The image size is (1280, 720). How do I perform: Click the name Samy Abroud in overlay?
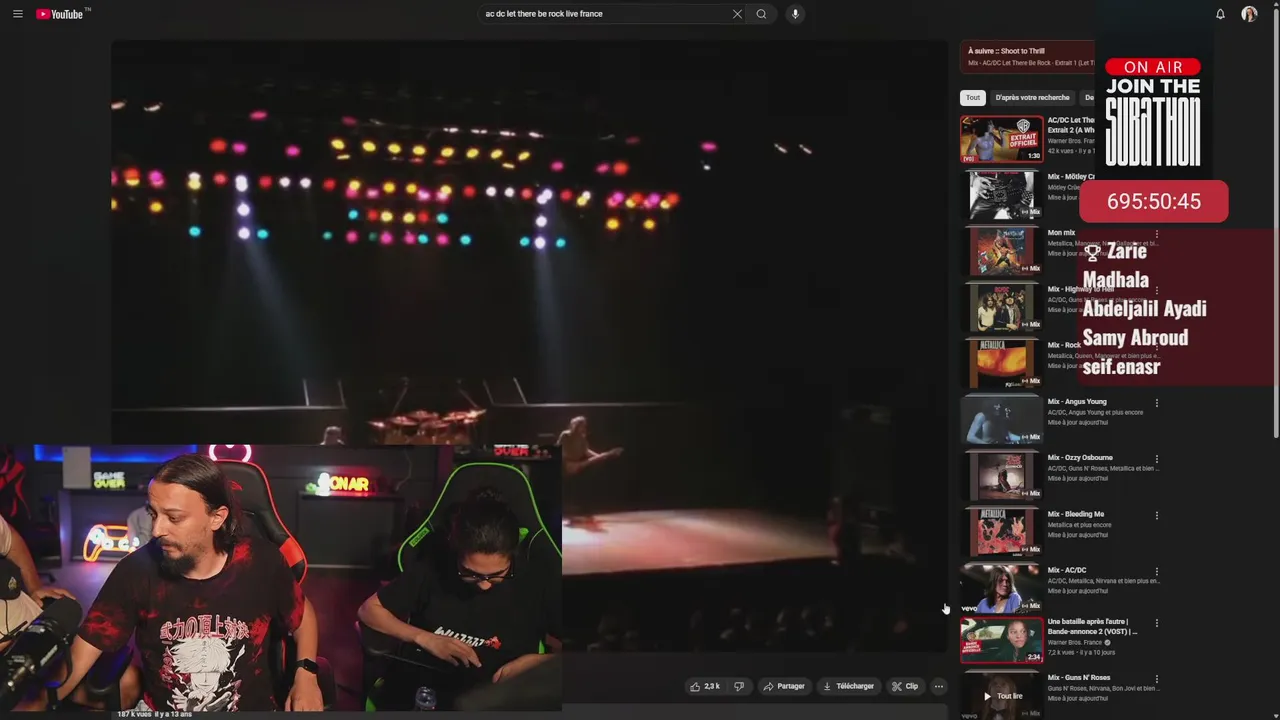coord(1136,338)
